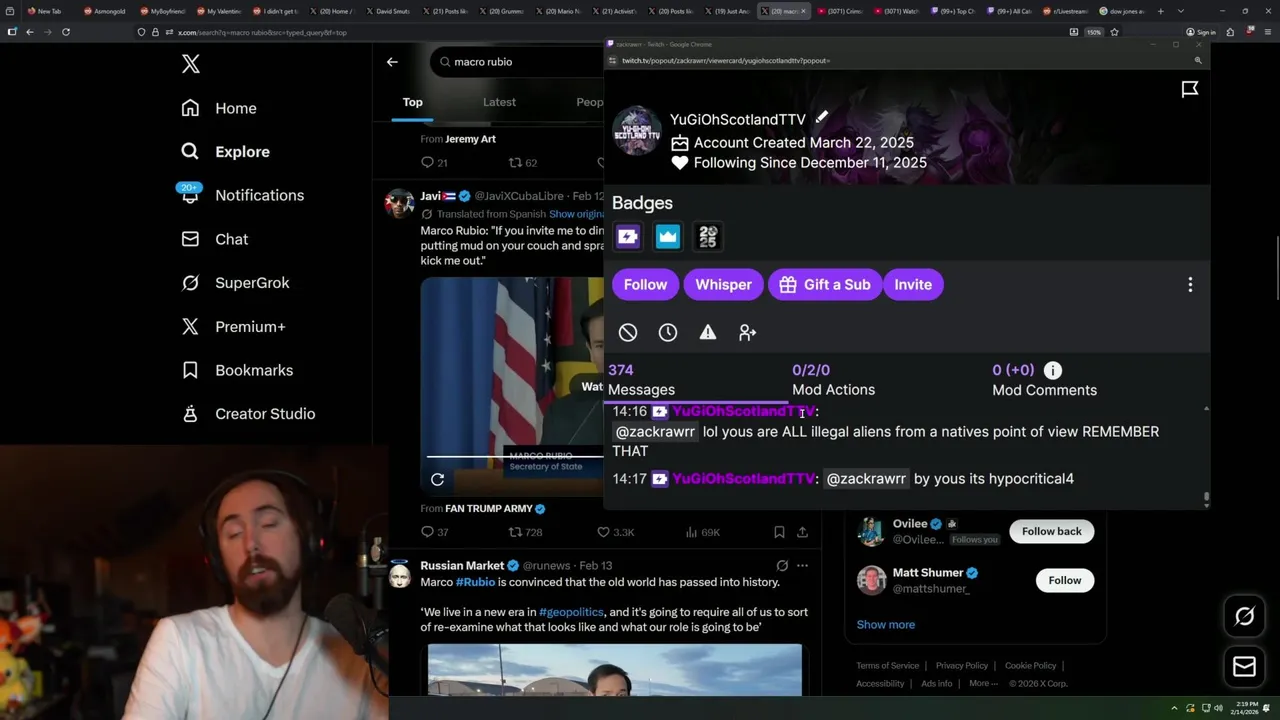The width and height of the screenshot is (1280, 720).
Task: View analytics showing 69K views
Action: point(702,532)
